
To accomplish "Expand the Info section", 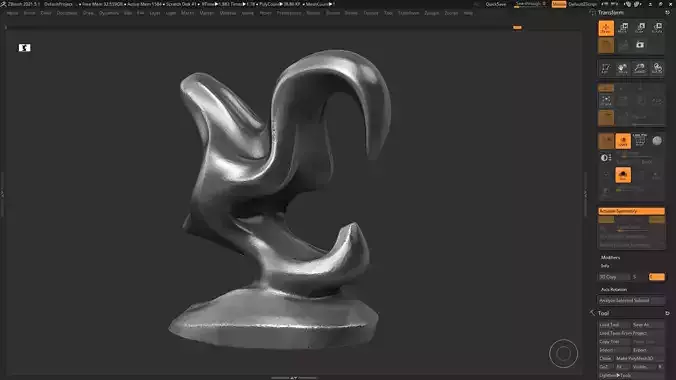I will [605, 266].
